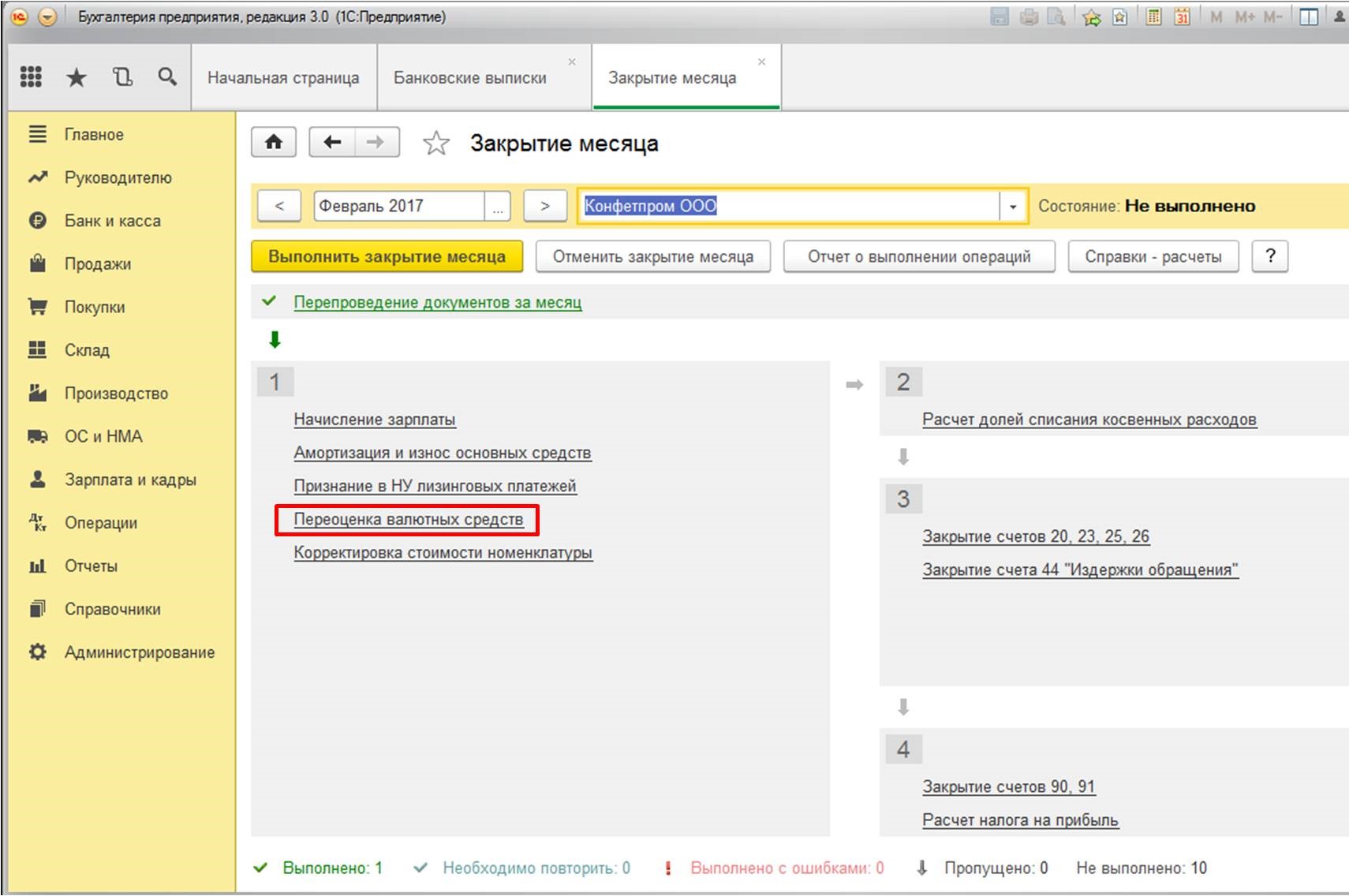This screenshot has height=896, width=1349.
Task: Expand organization dropdown for Конфетпром ООО
Action: (1013, 207)
